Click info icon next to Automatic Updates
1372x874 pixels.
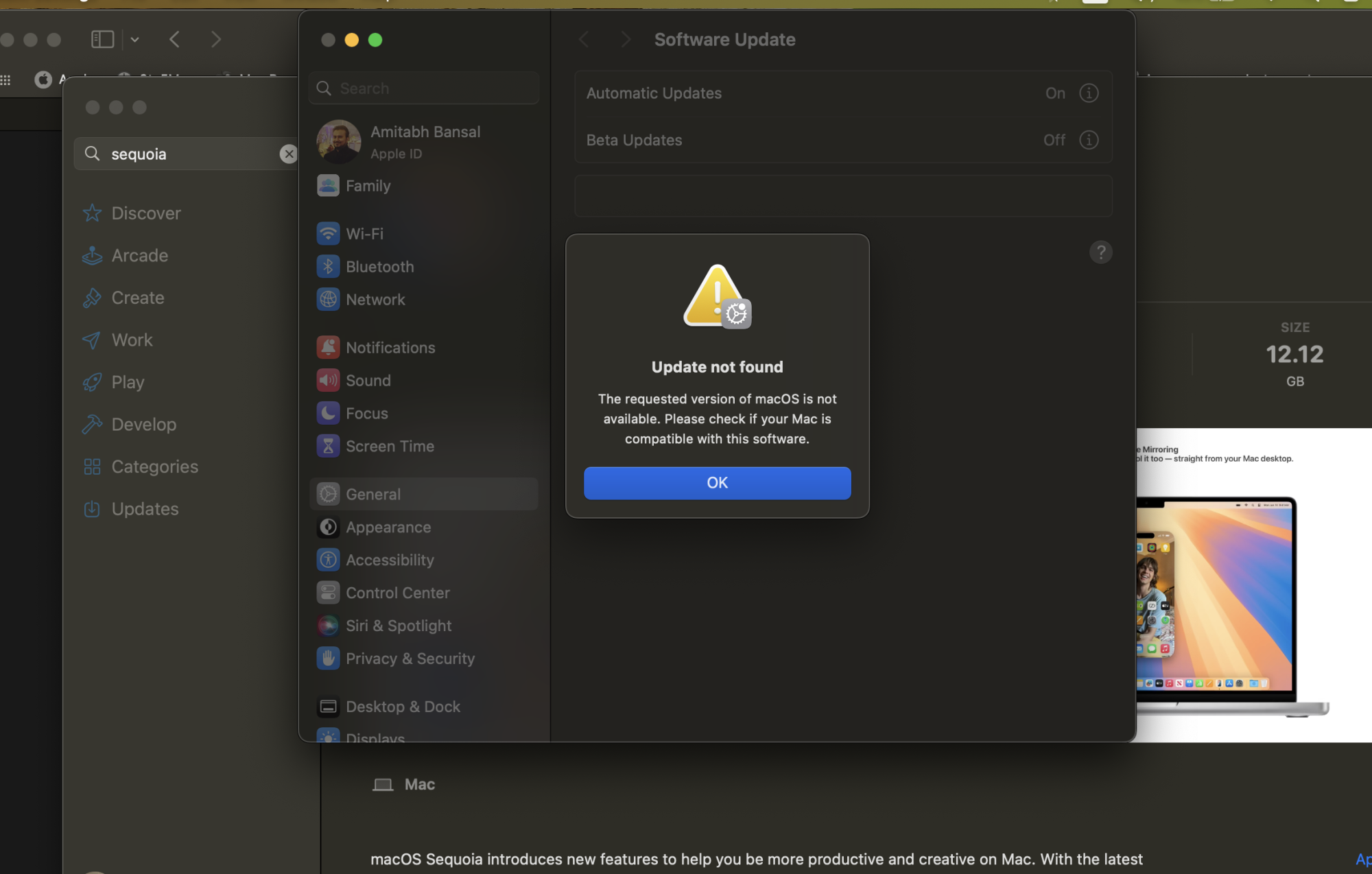coord(1089,93)
